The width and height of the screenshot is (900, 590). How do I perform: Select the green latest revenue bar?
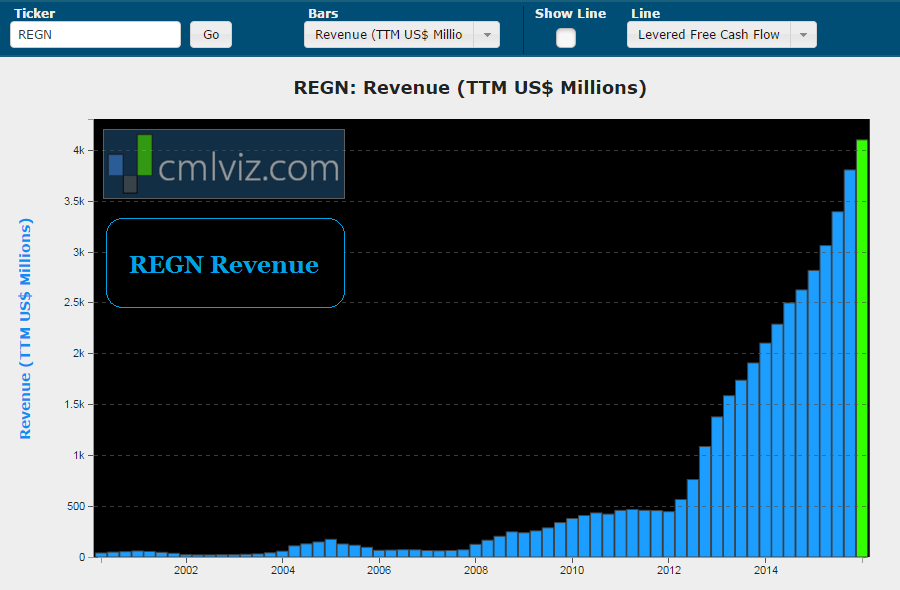click(x=862, y=348)
